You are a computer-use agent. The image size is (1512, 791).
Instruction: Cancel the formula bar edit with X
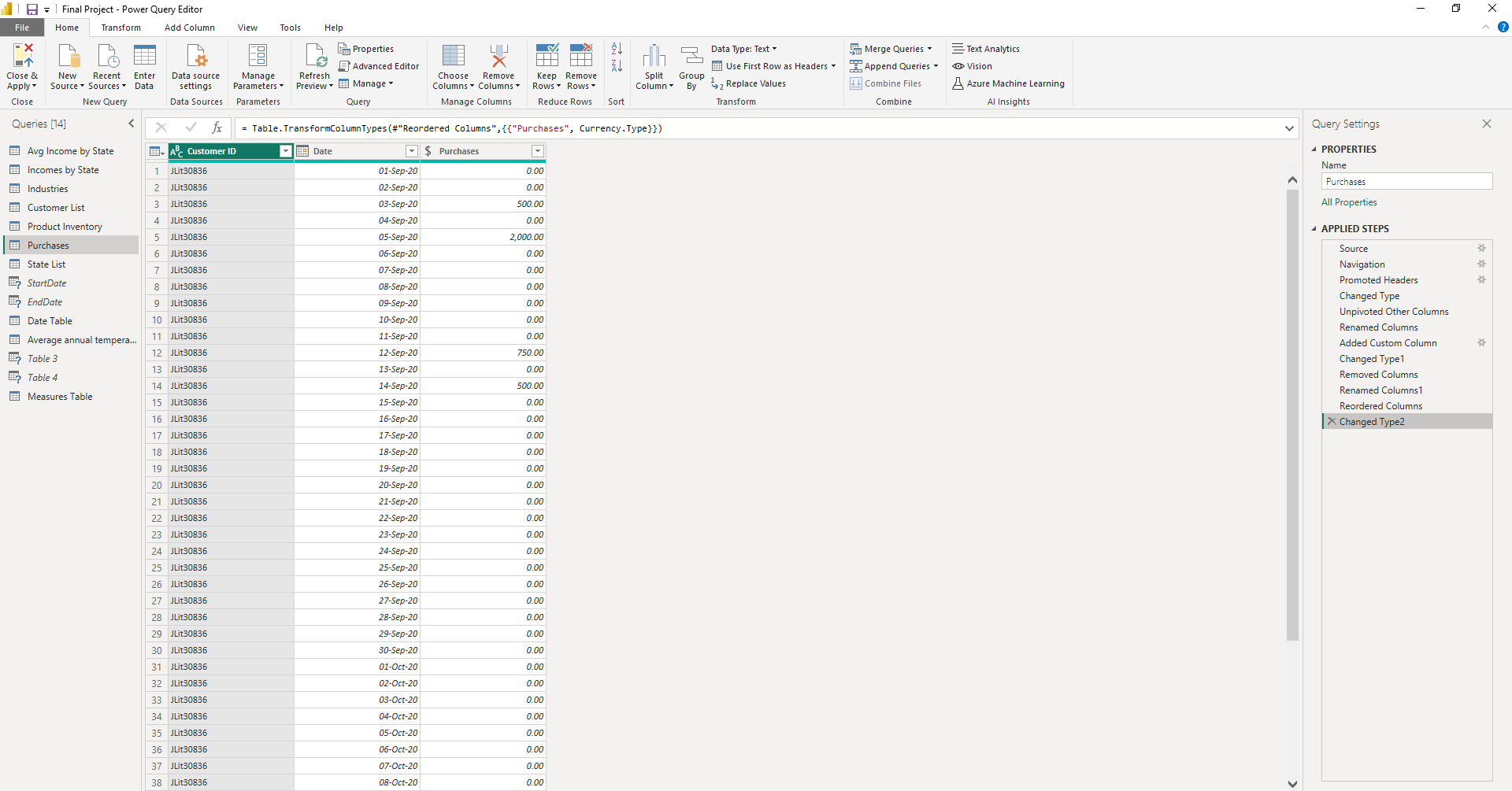161,128
